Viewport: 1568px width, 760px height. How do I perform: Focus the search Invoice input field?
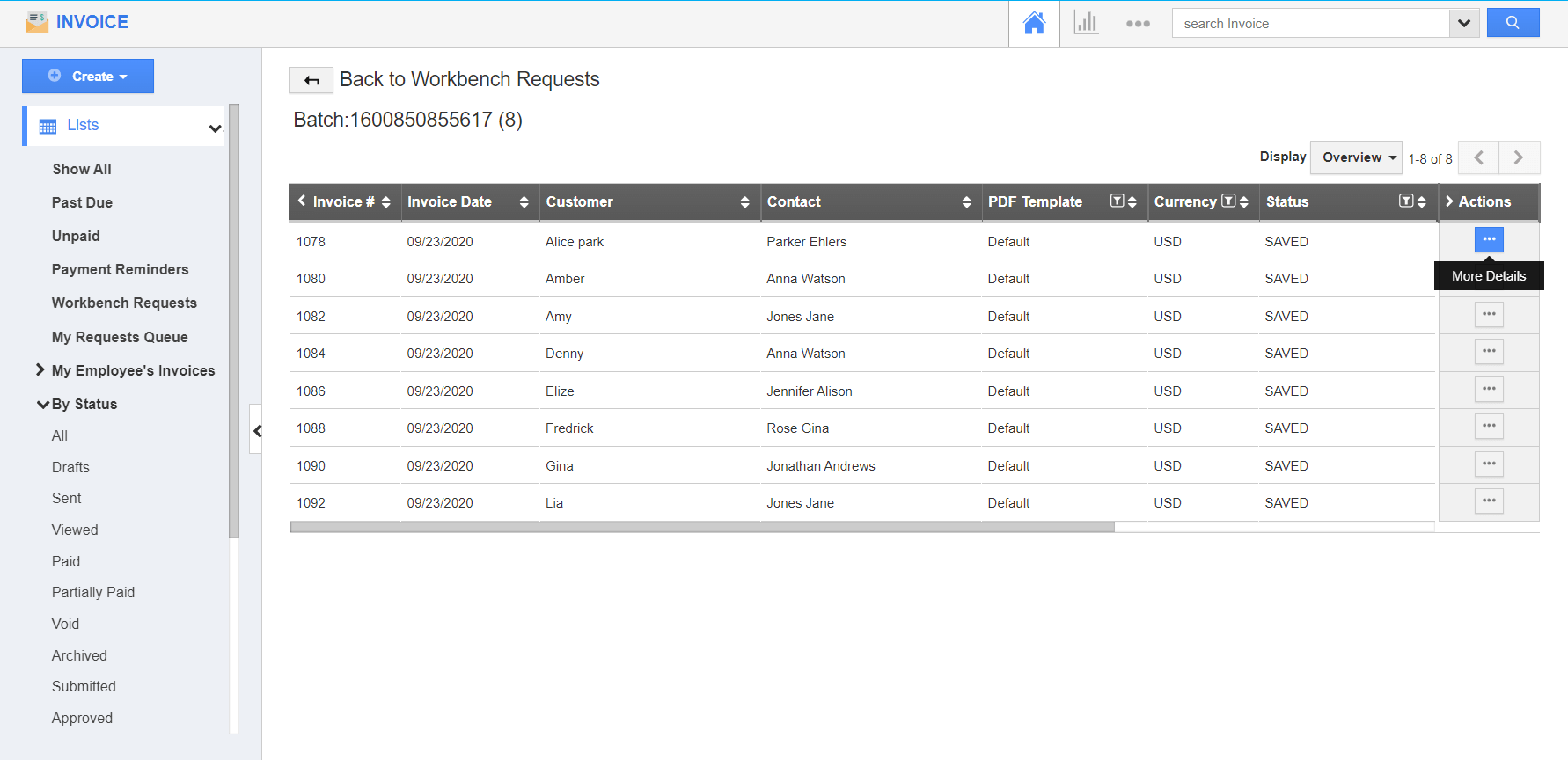[1310, 23]
